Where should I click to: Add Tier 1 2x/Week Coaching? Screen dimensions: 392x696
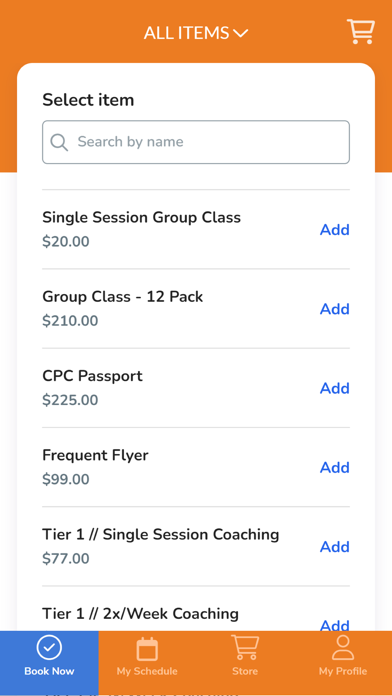(335, 625)
